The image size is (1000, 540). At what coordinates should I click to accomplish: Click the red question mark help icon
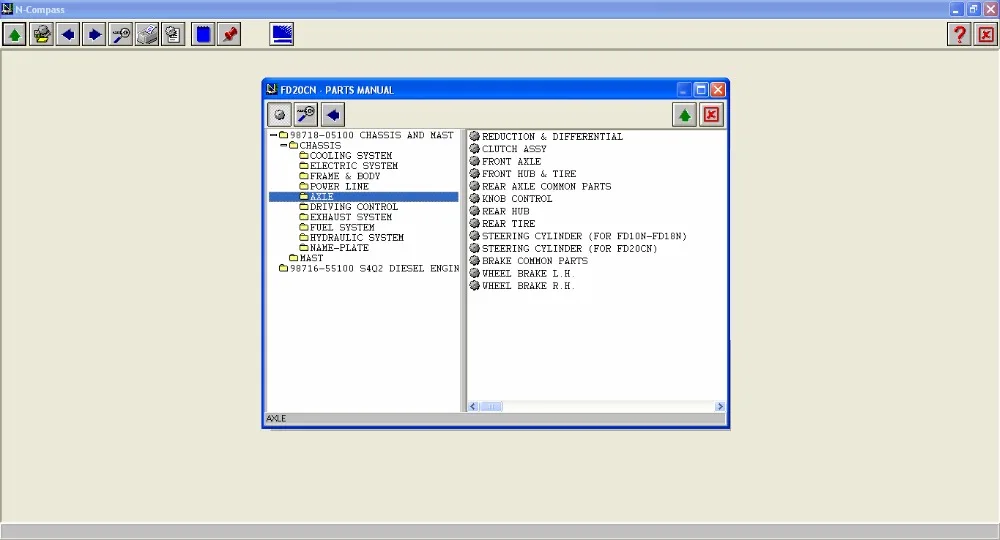pyautogui.click(x=959, y=34)
